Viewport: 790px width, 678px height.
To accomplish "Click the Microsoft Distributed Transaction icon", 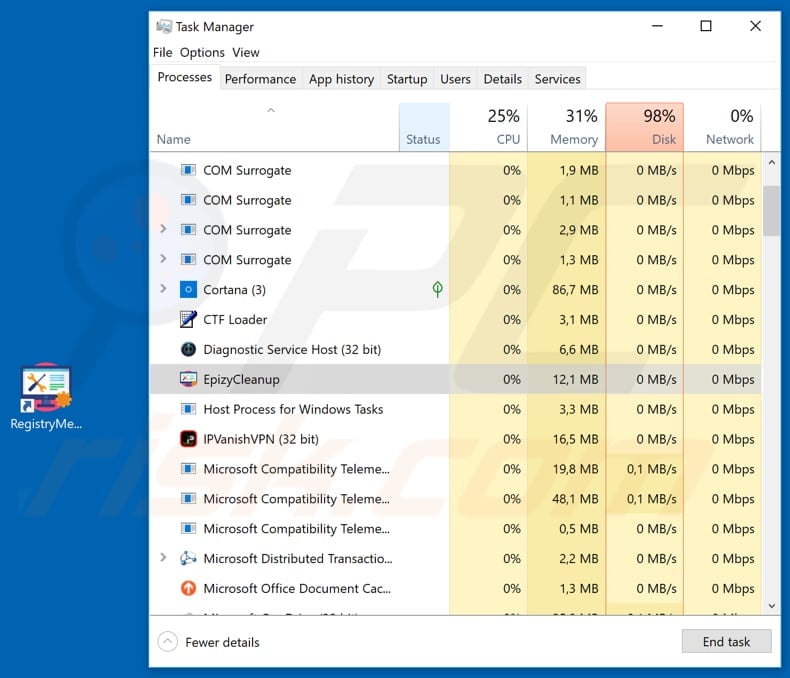I will (188, 558).
